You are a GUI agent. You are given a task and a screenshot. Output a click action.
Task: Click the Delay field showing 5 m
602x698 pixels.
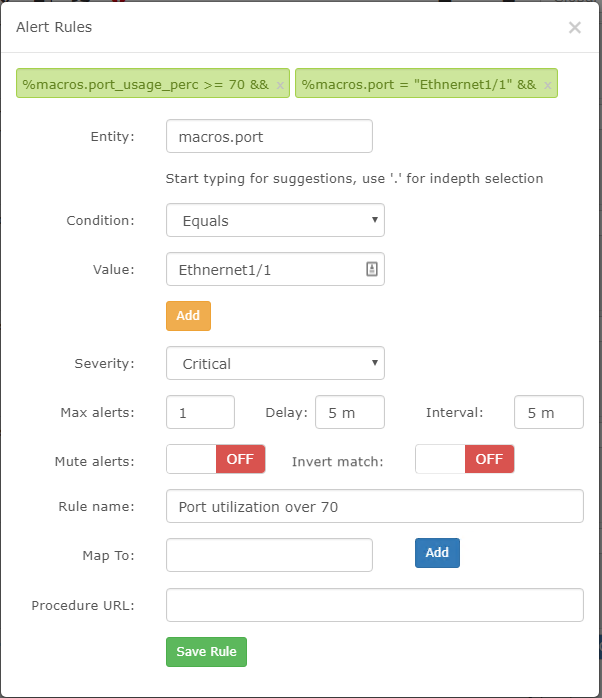click(350, 412)
